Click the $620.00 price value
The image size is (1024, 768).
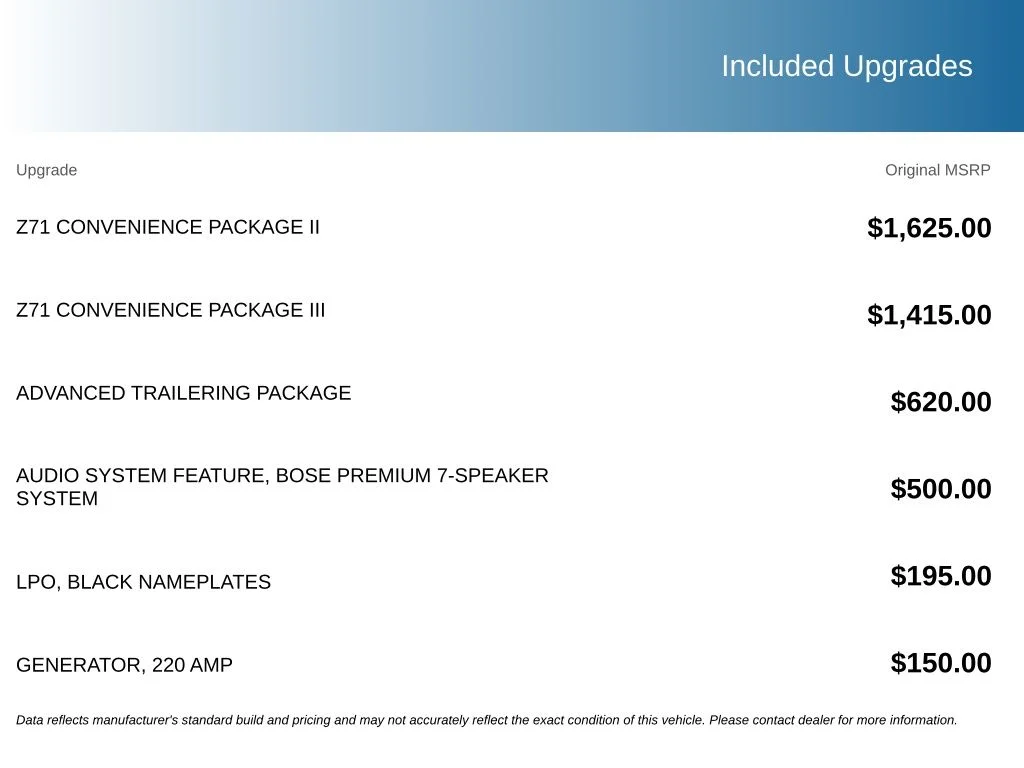coord(940,402)
